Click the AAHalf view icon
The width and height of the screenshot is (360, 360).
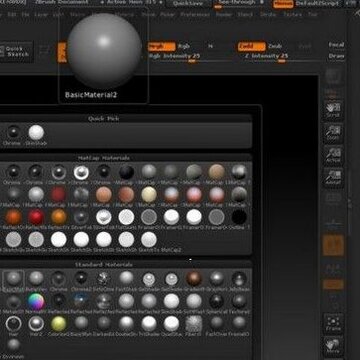coord(333,177)
